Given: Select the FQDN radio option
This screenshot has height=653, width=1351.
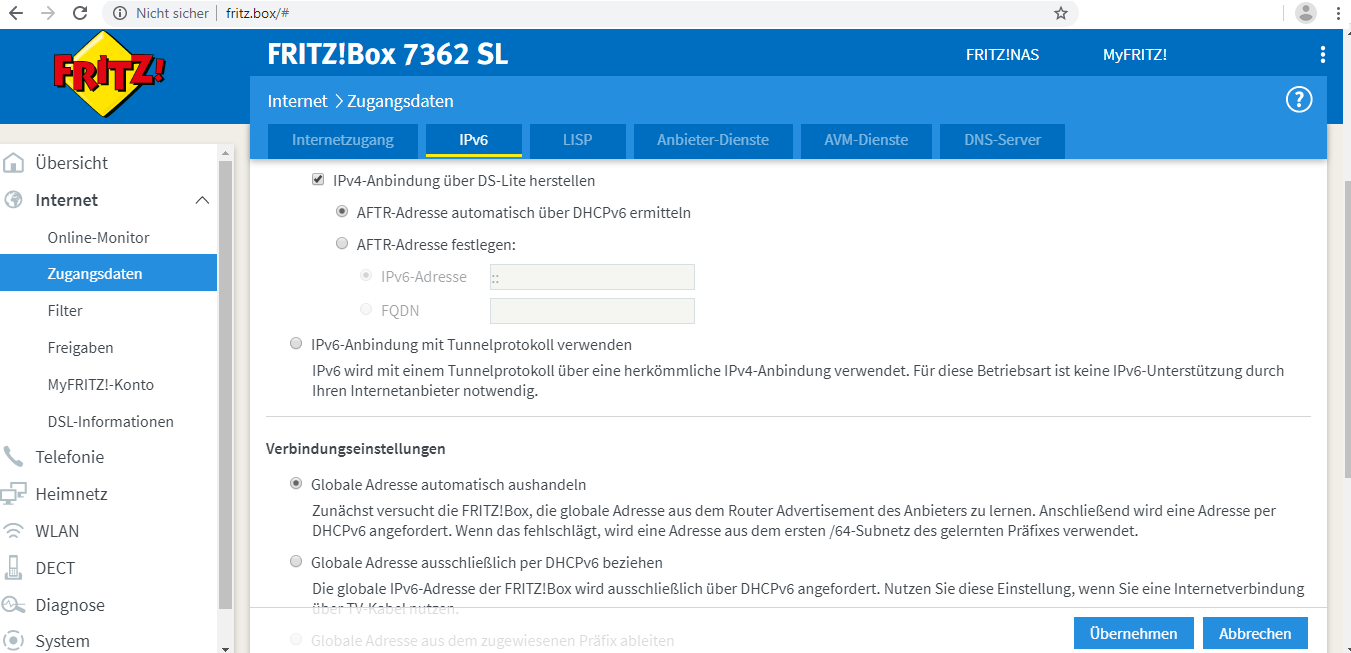Looking at the screenshot, I should [x=366, y=310].
